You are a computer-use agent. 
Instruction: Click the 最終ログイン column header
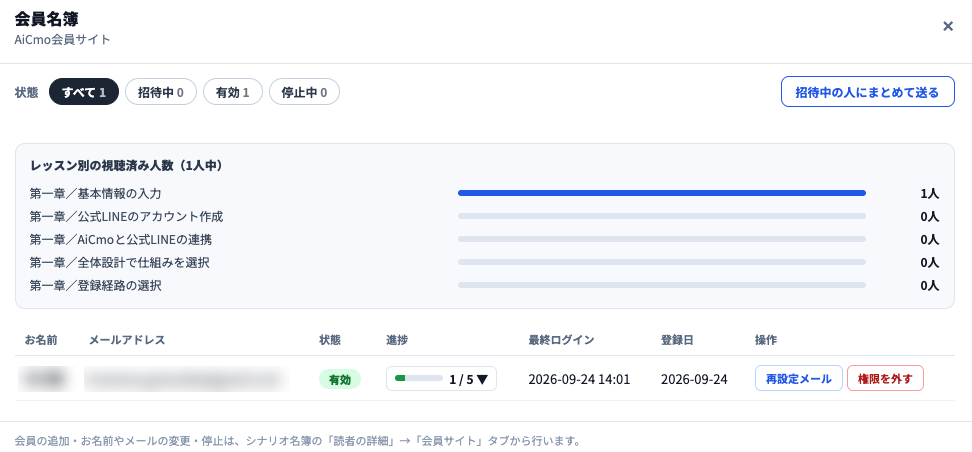[x=562, y=340]
